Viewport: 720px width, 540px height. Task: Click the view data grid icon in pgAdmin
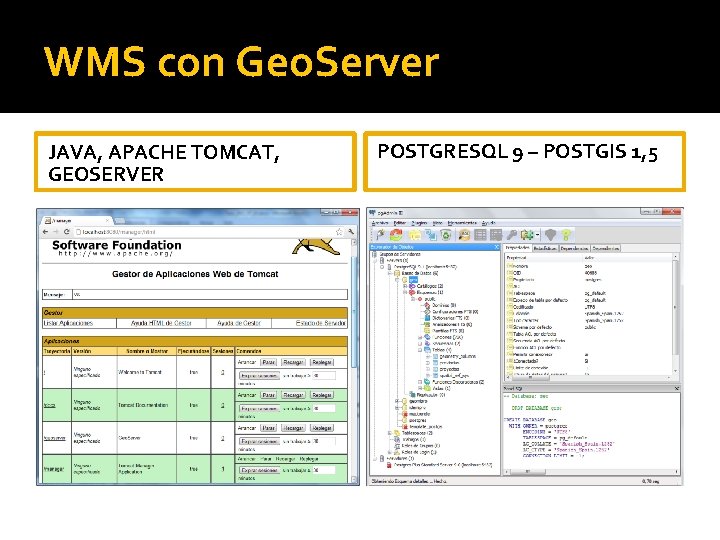coord(480,235)
